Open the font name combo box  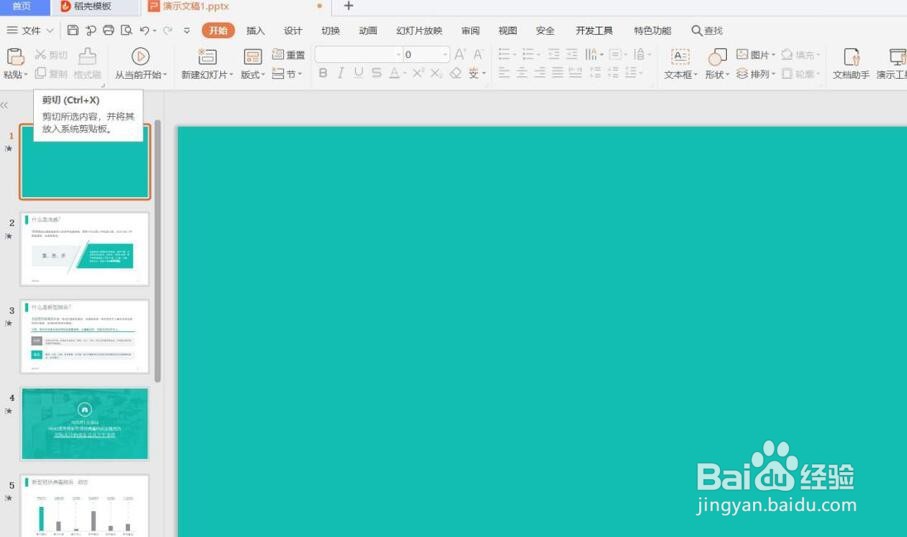click(358, 54)
